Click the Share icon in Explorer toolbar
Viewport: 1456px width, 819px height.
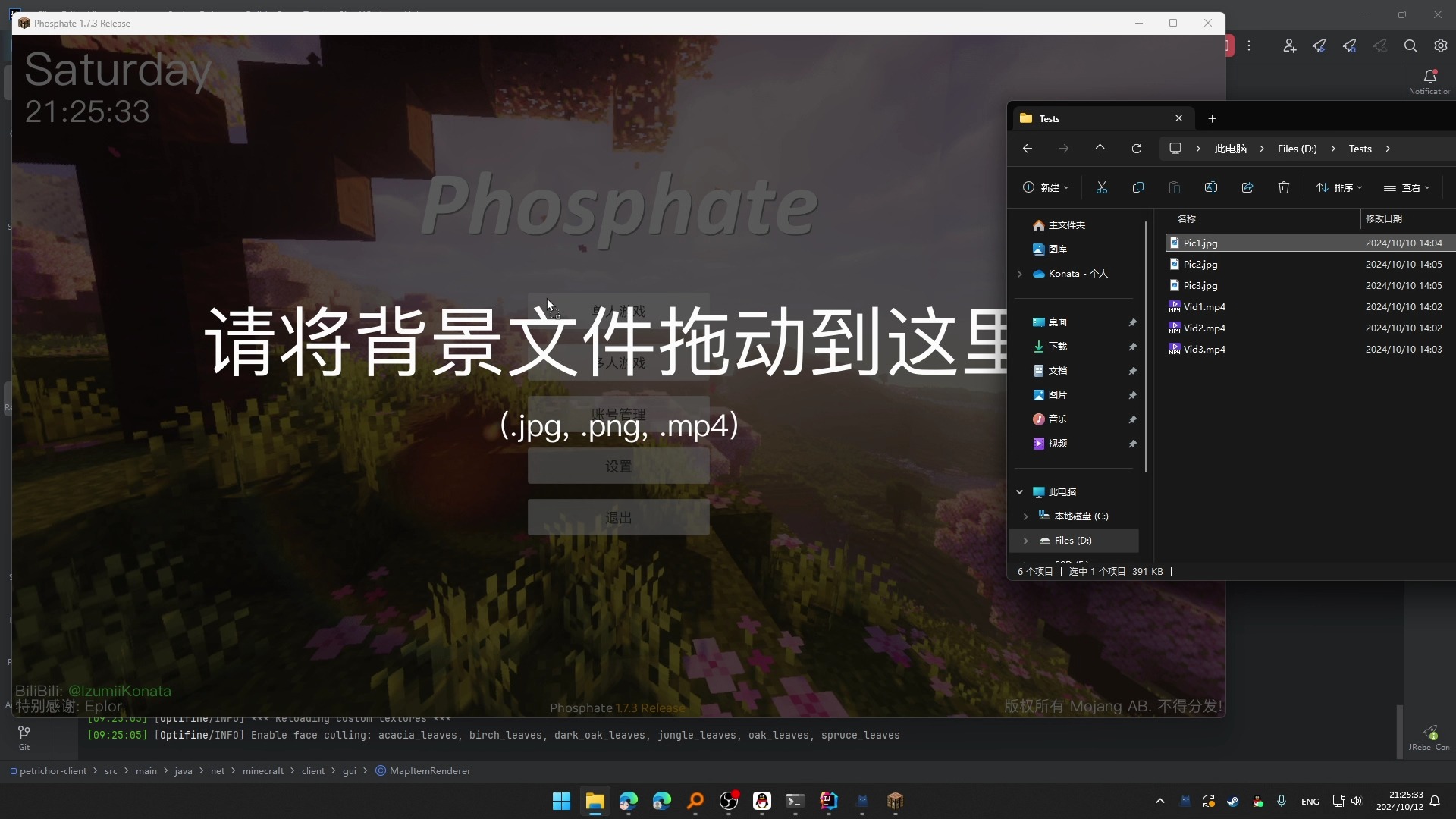click(1247, 187)
